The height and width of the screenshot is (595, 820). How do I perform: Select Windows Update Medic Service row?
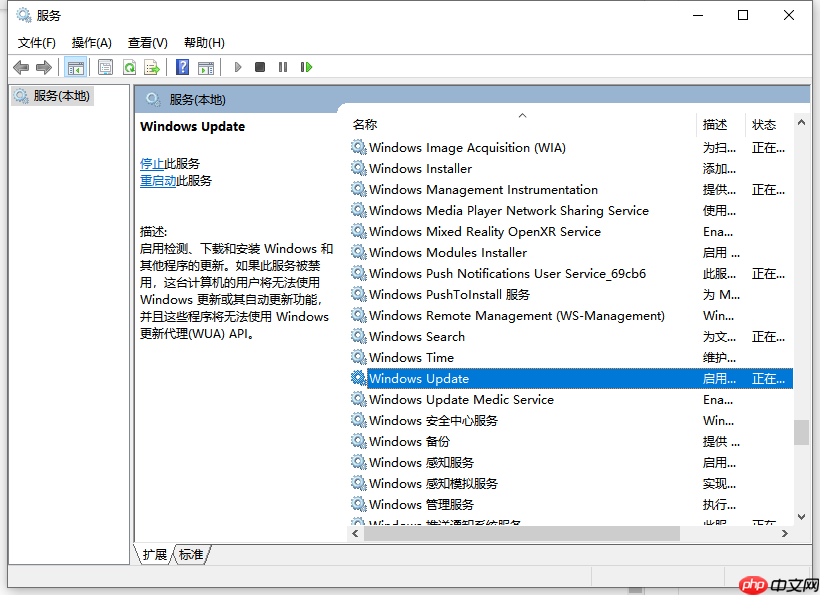coord(571,399)
